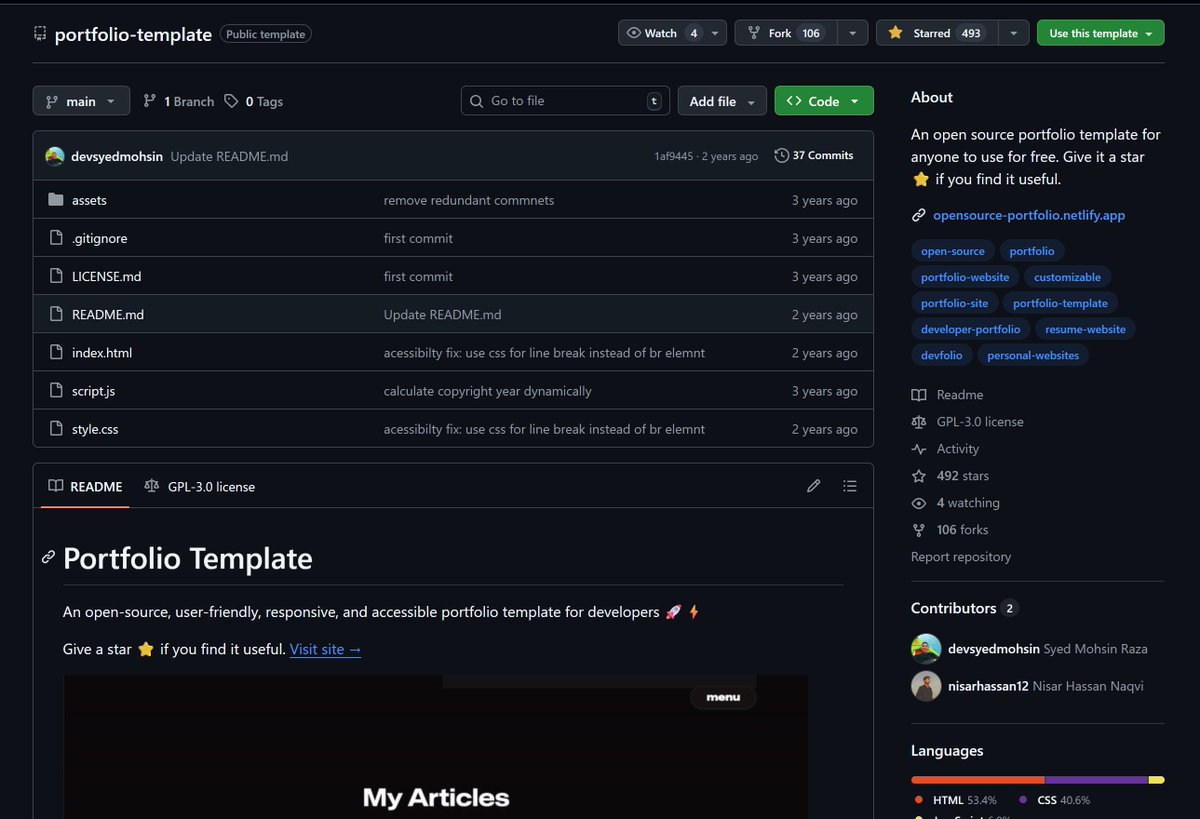Open the script.js file
This screenshot has height=819, width=1200.
[x=93, y=391]
